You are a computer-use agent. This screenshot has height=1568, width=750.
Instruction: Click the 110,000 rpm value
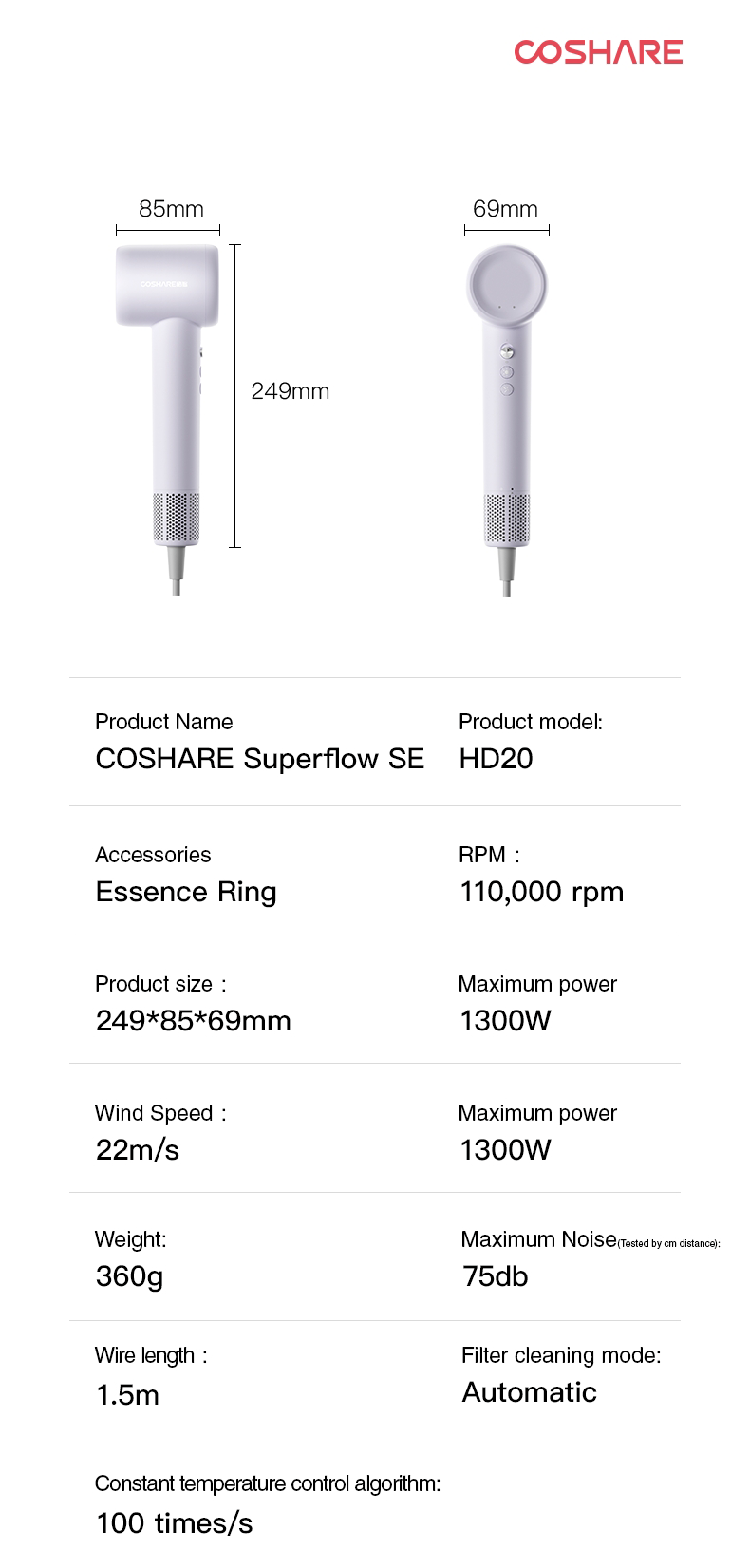tap(541, 892)
